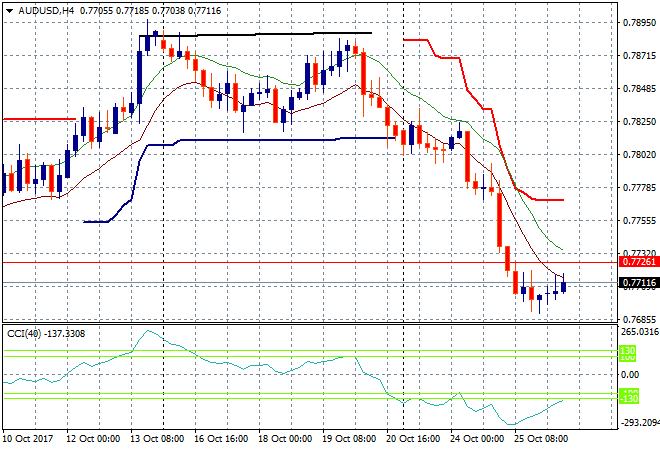The width and height of the screenshot is (660, 450).
Task: Click the green -130 CCI level label
Action: (x=629, y=398)
